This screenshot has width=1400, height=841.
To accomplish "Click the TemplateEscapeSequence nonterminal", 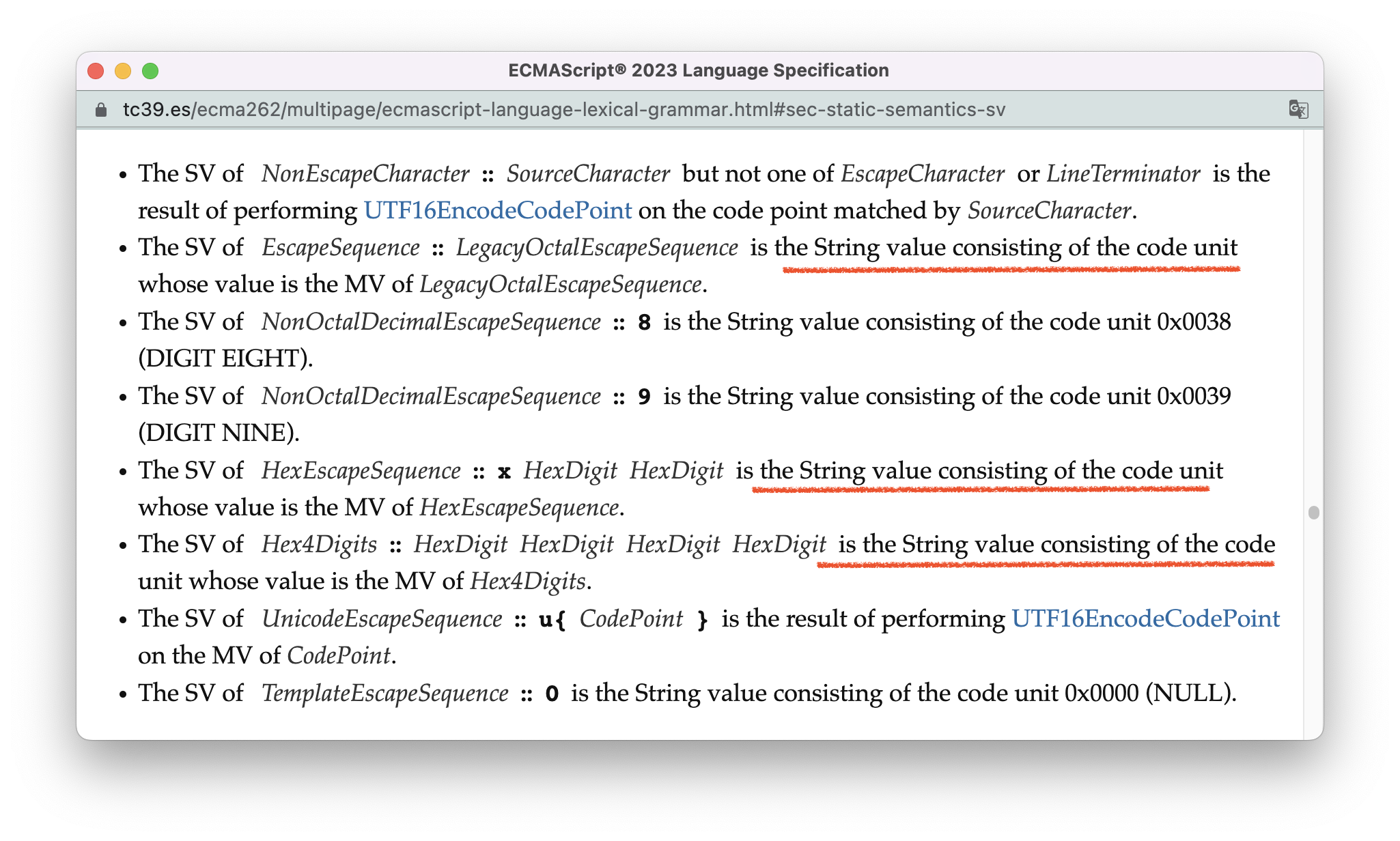I will coord(384,693).
